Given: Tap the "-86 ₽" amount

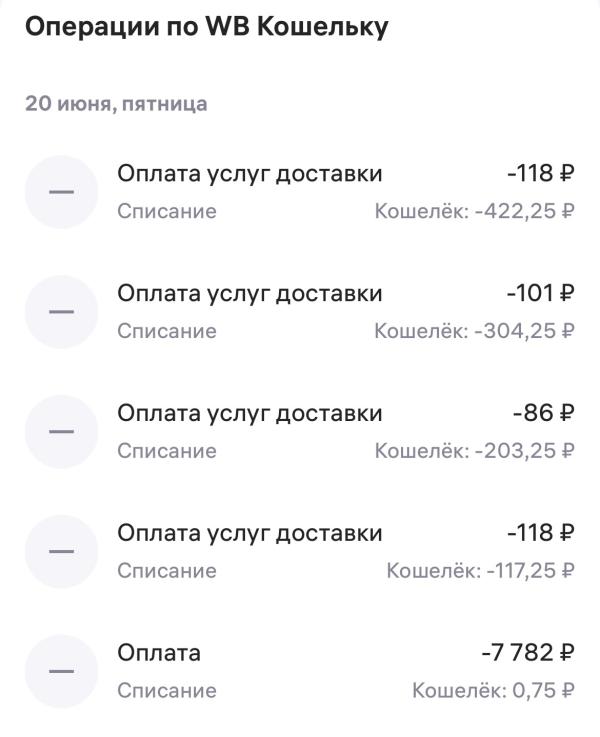Looking at the screenshot, I should [543, 413].
